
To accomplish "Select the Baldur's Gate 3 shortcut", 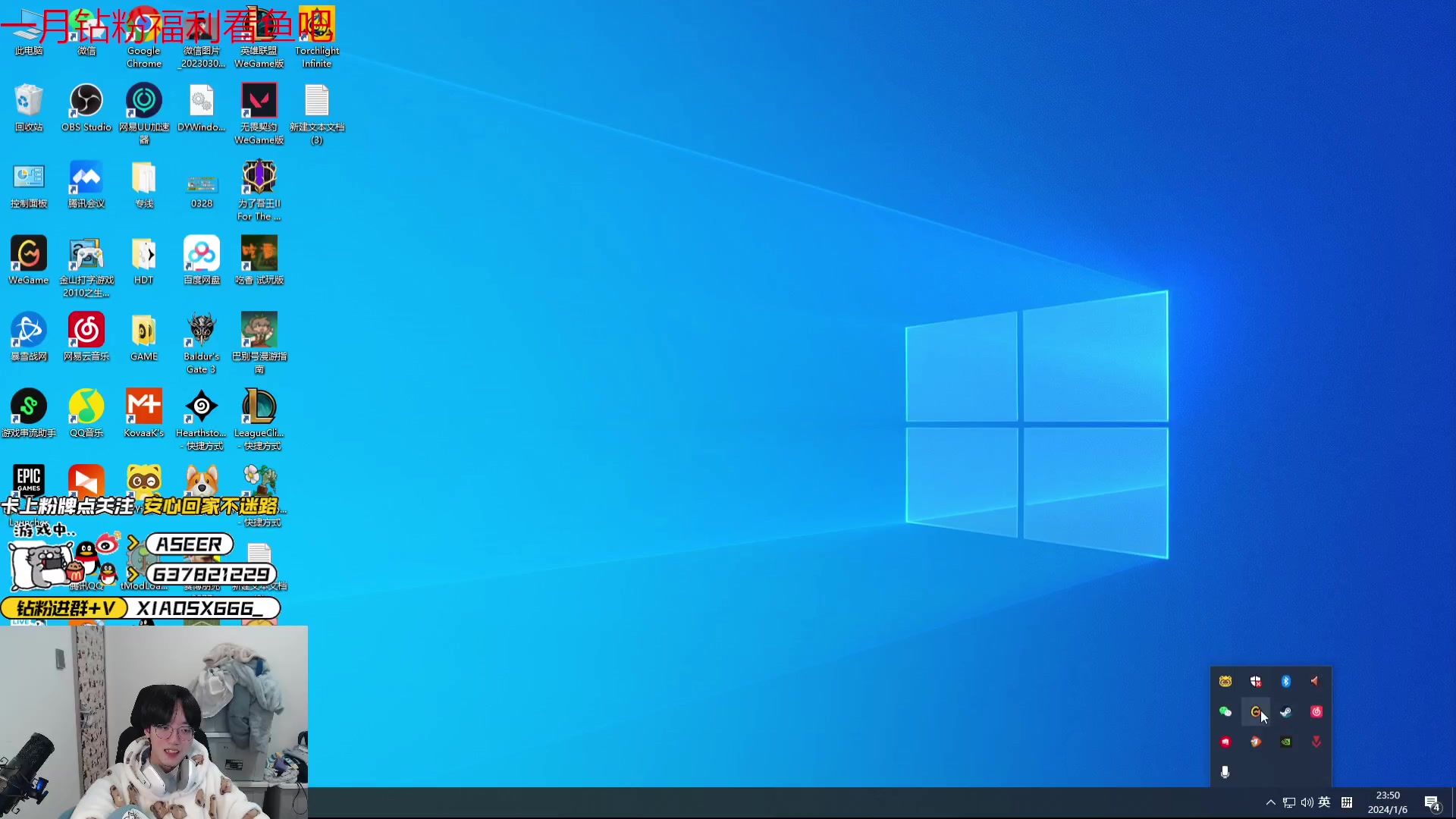I will (202, 343).
